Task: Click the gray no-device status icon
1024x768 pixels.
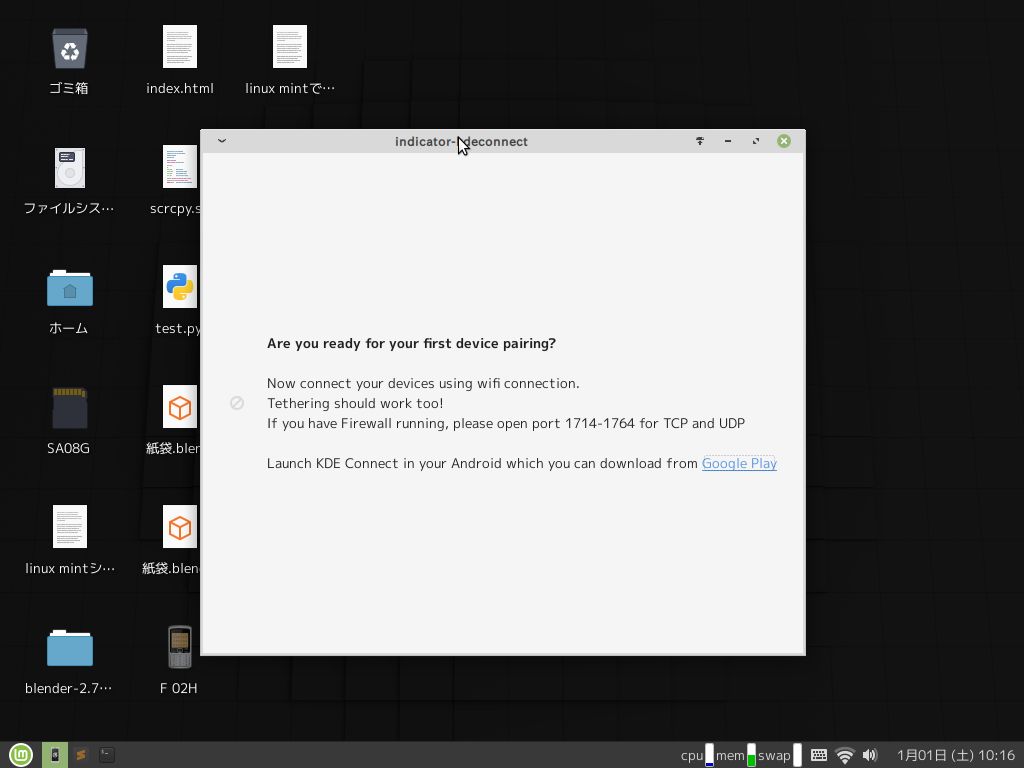Action: tap(237, 403)
